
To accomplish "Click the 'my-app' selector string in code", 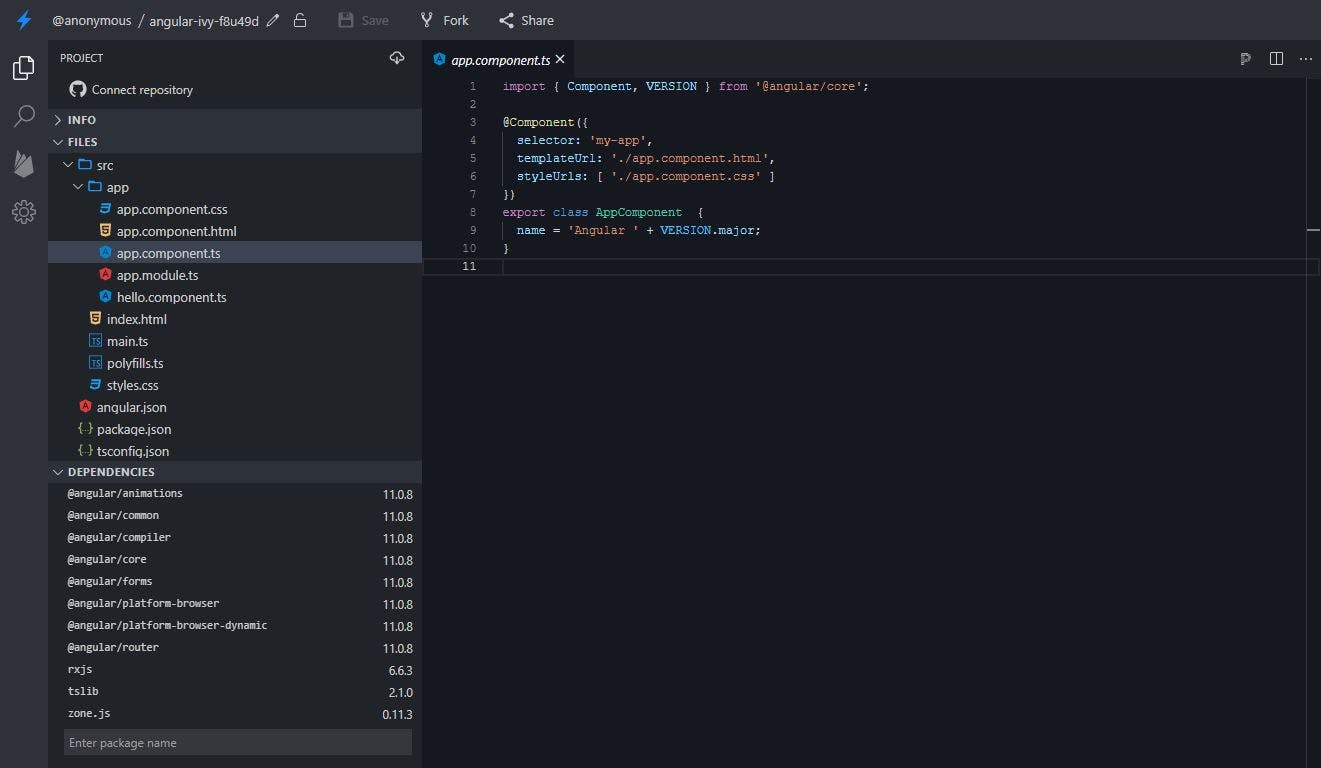I will 620,140.
